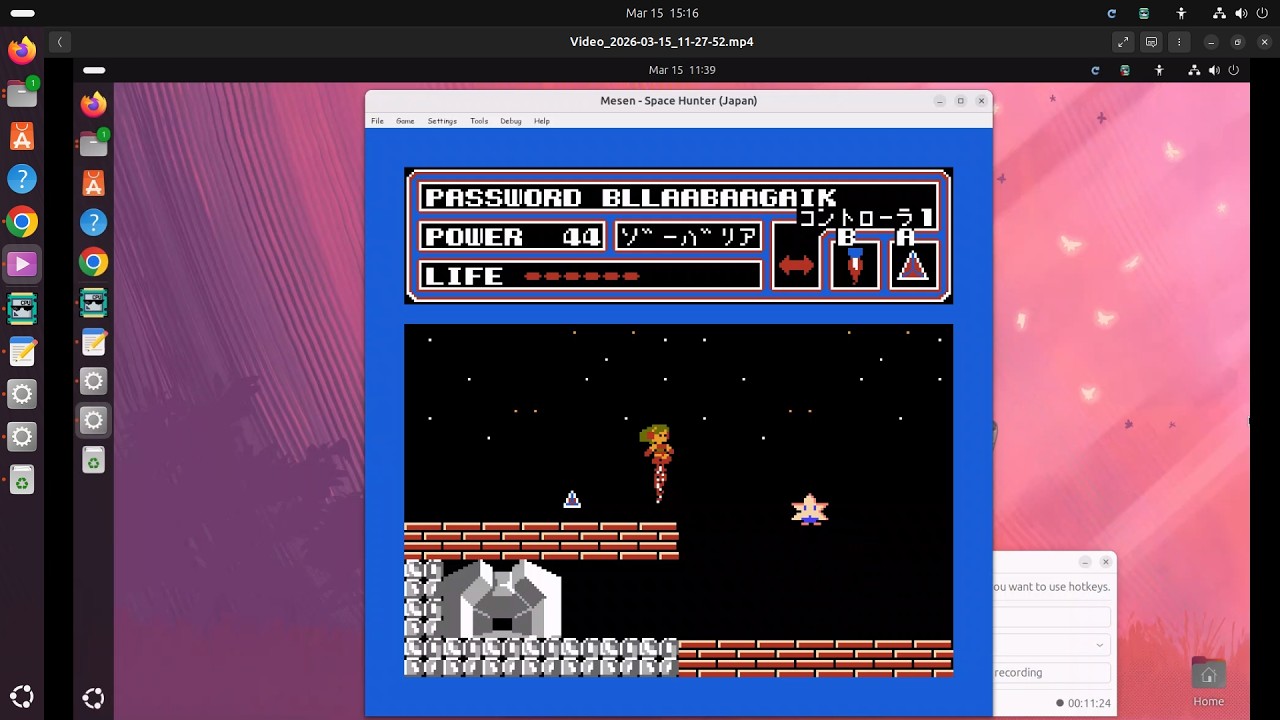Click Chrome in the recorded desktop's dock
This screenshot has height=720, width=1280.
pos(93,262)
